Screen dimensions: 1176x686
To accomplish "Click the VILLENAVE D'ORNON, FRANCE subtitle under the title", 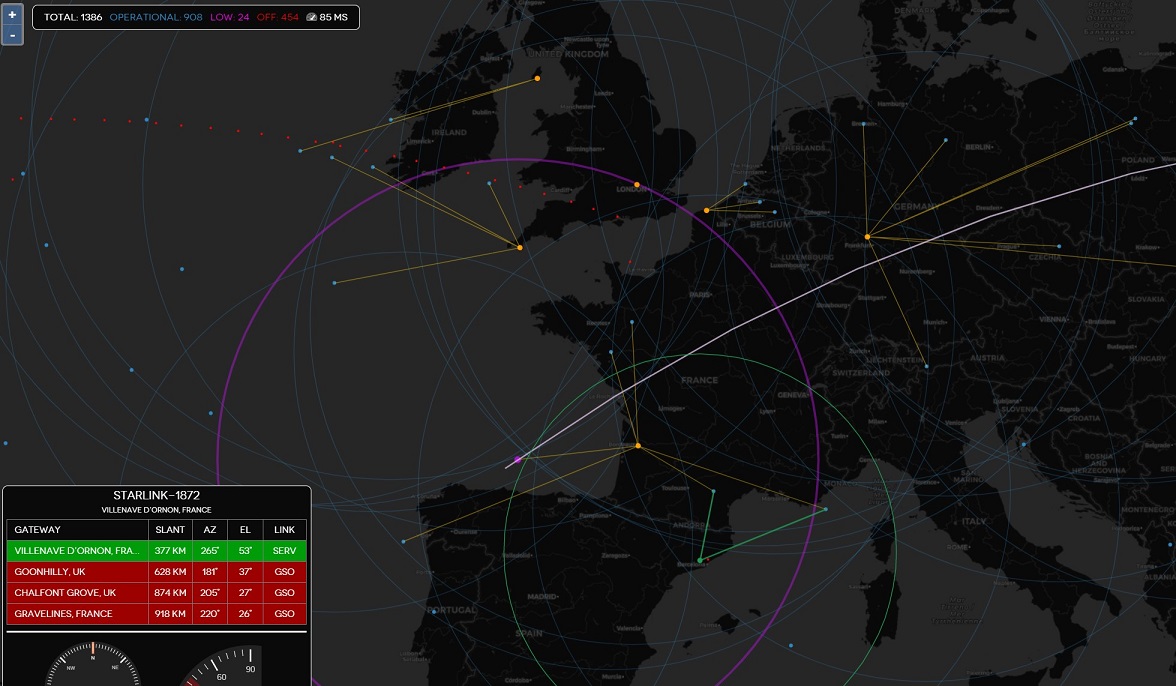I will tap(157, 510).
